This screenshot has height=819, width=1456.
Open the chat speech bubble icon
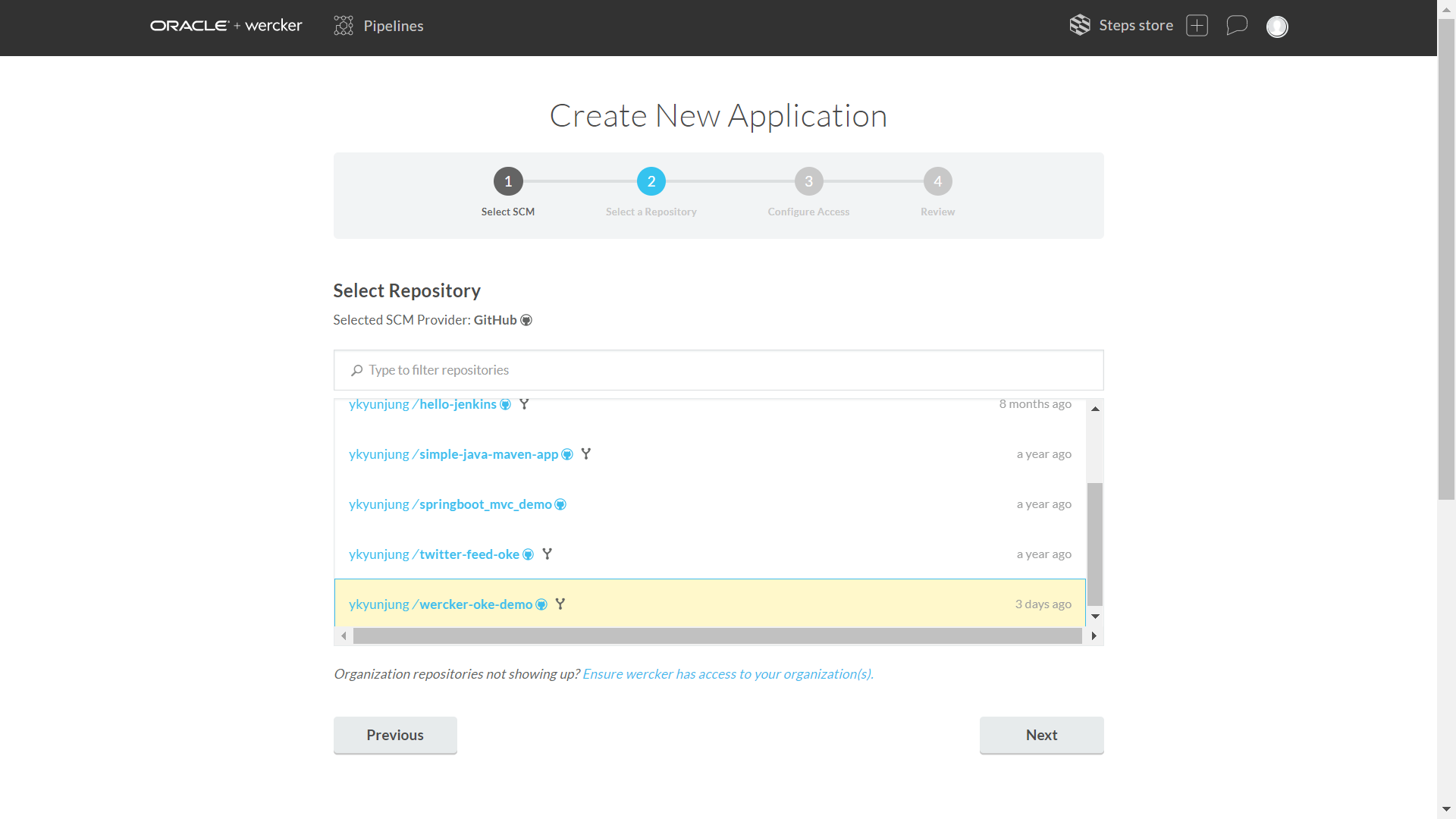[1237, 25]
